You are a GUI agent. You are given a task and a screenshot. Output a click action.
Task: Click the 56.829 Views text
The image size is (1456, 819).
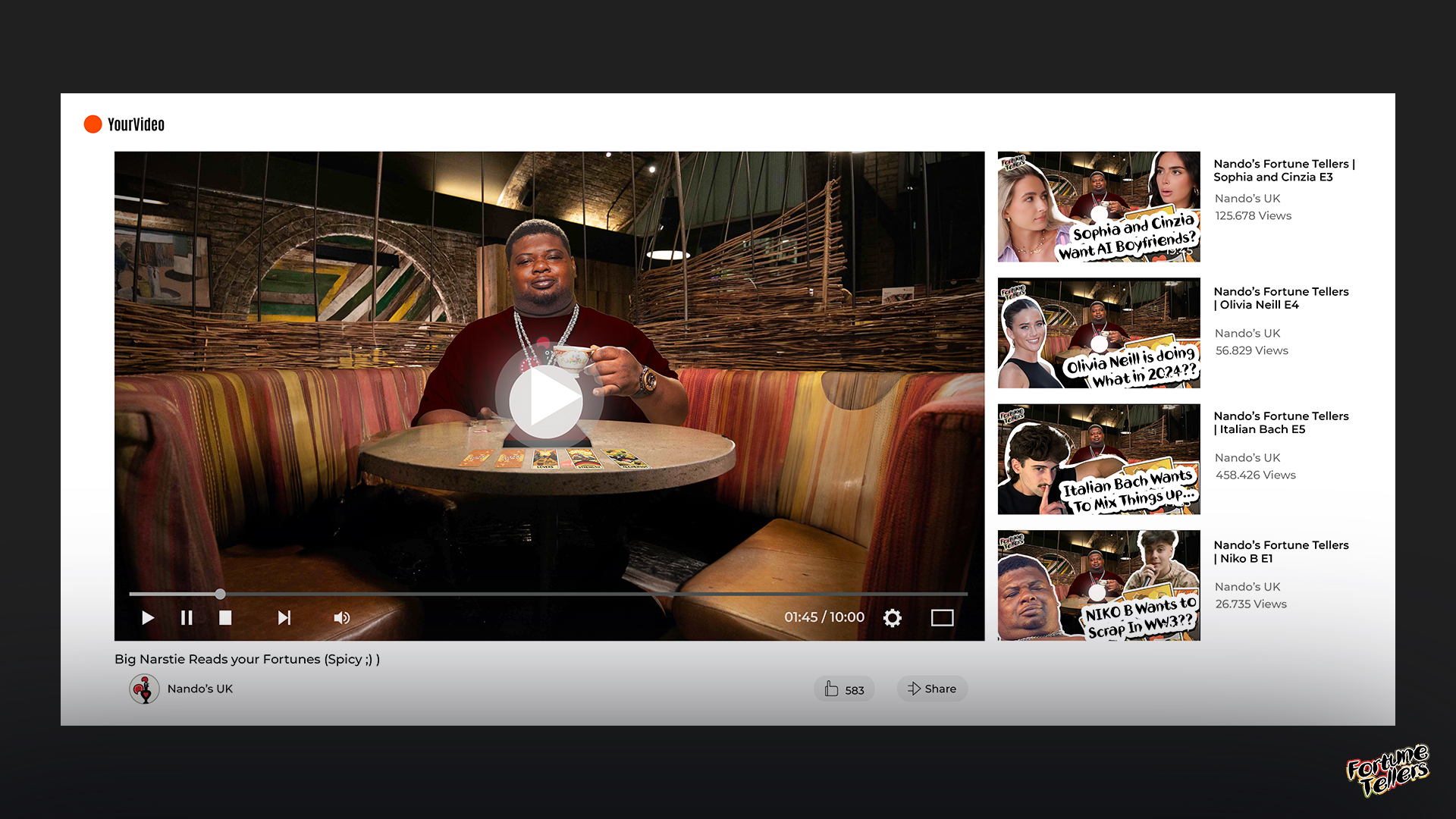point(1252,351)
